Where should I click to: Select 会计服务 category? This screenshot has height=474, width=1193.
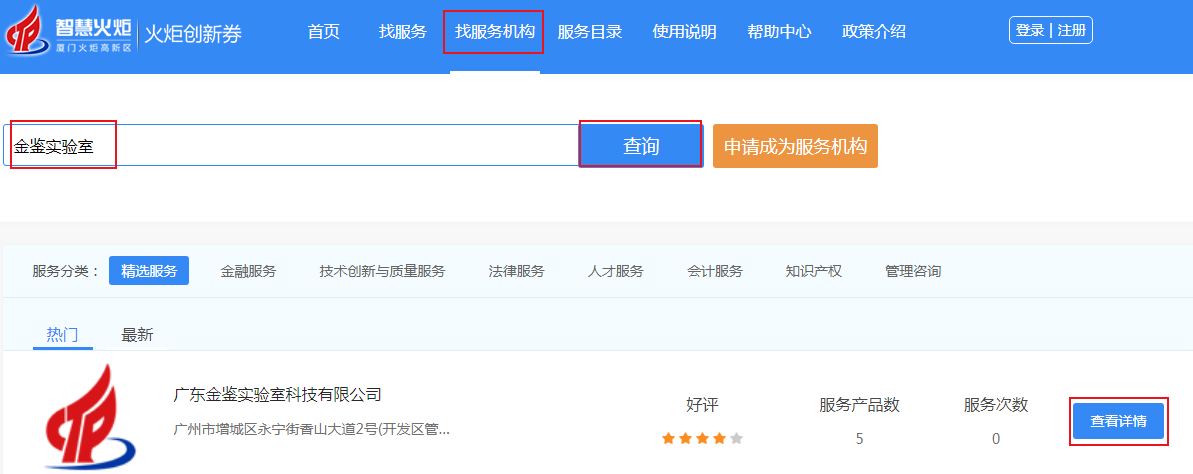(x=714, y=271)
